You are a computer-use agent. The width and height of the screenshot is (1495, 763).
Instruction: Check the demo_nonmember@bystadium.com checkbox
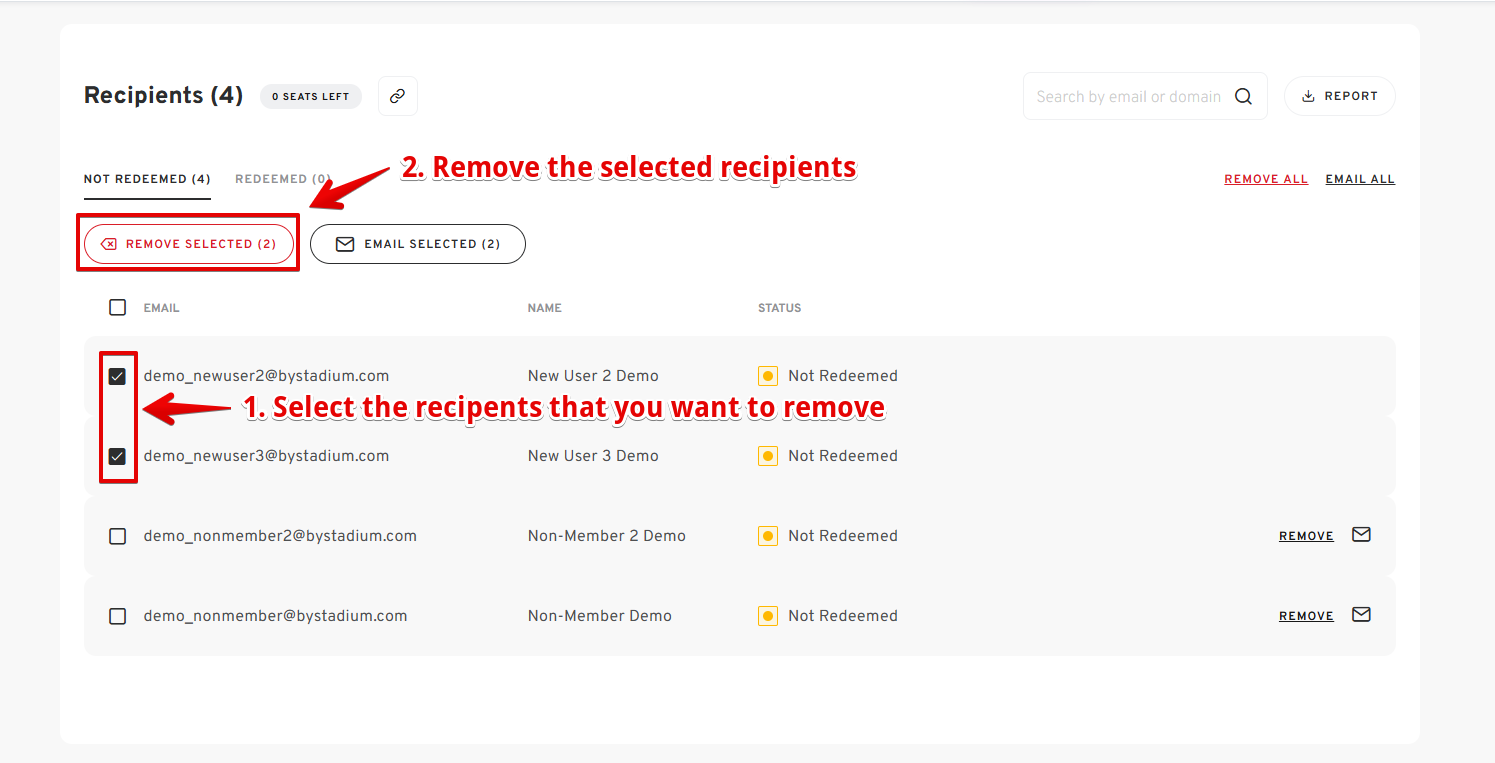tap(118, 616)
